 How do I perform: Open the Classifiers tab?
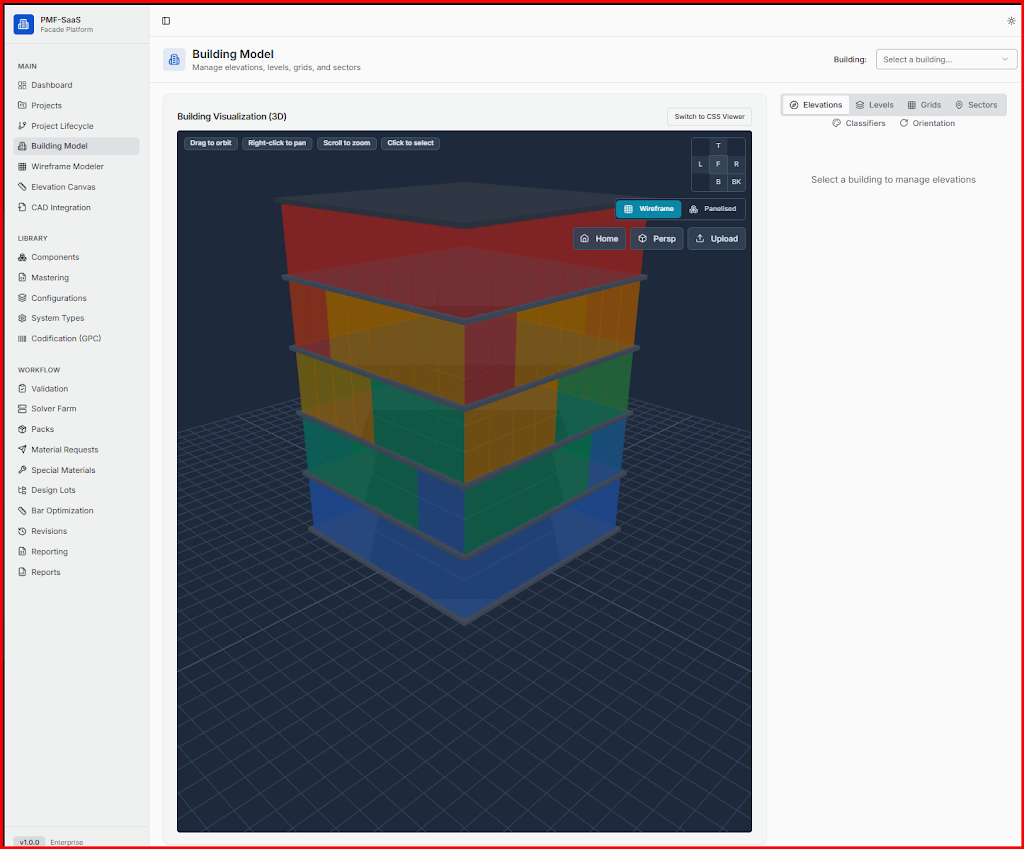click(x=859, y=124)
